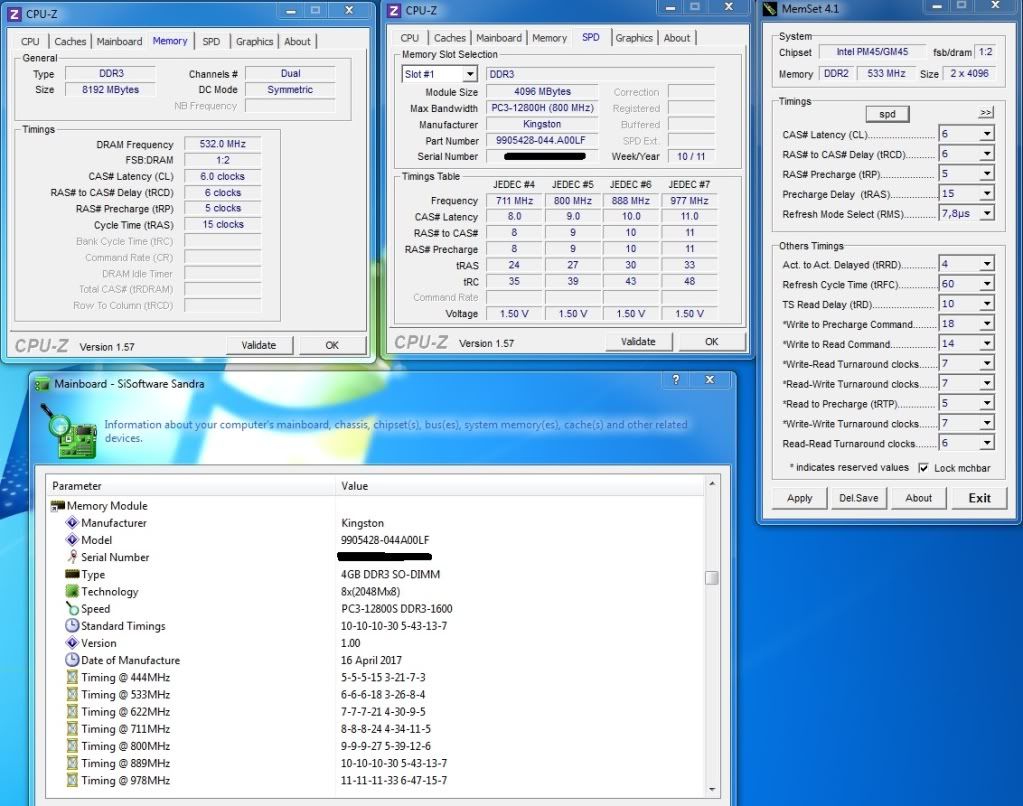1023x806 pixels.
Task: Open the Read-Read Turnaround clocks dropdown
Action: pyautogui.click(x=987, y=443)
